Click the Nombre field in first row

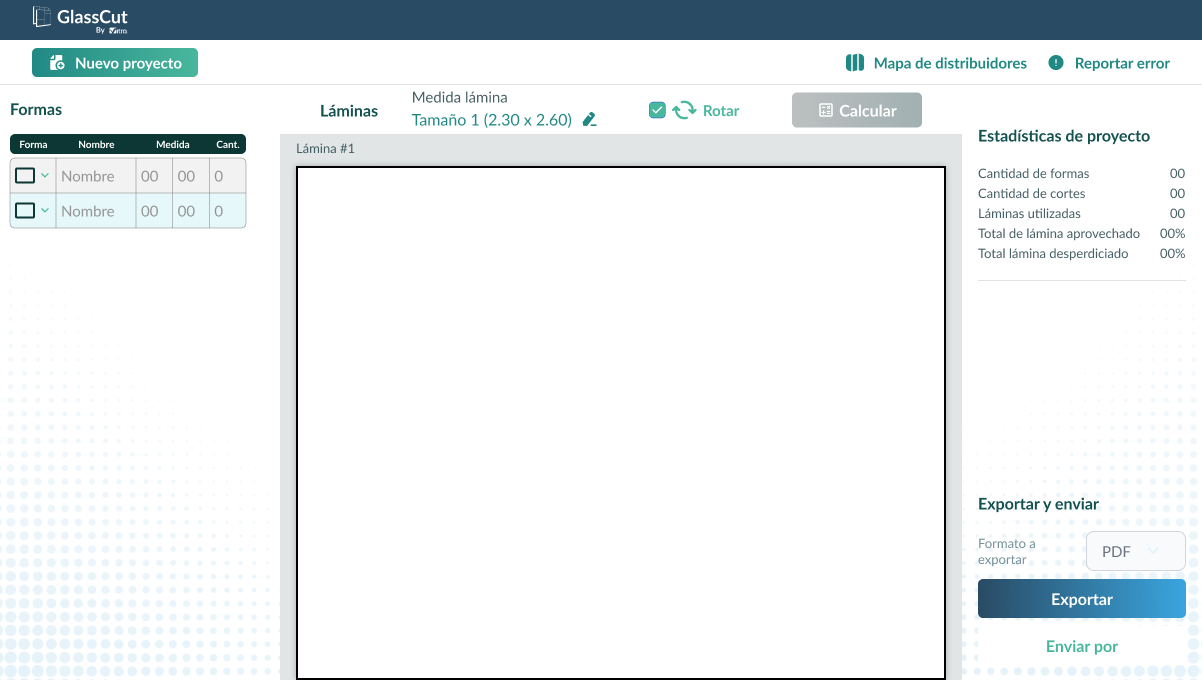click(x=96, y=176)
